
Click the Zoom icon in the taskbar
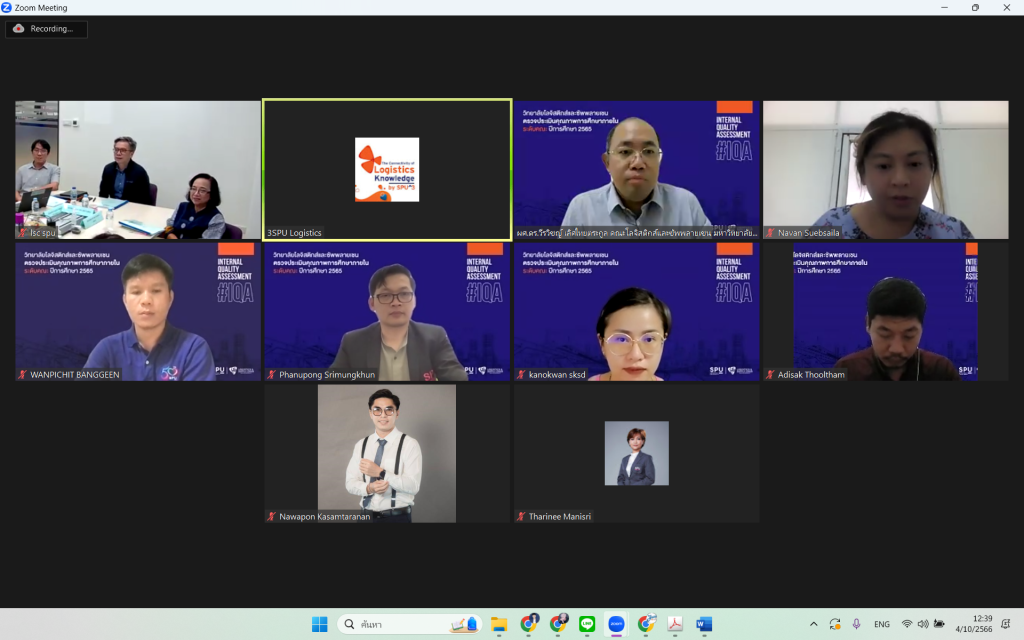[x=616, y=624]
